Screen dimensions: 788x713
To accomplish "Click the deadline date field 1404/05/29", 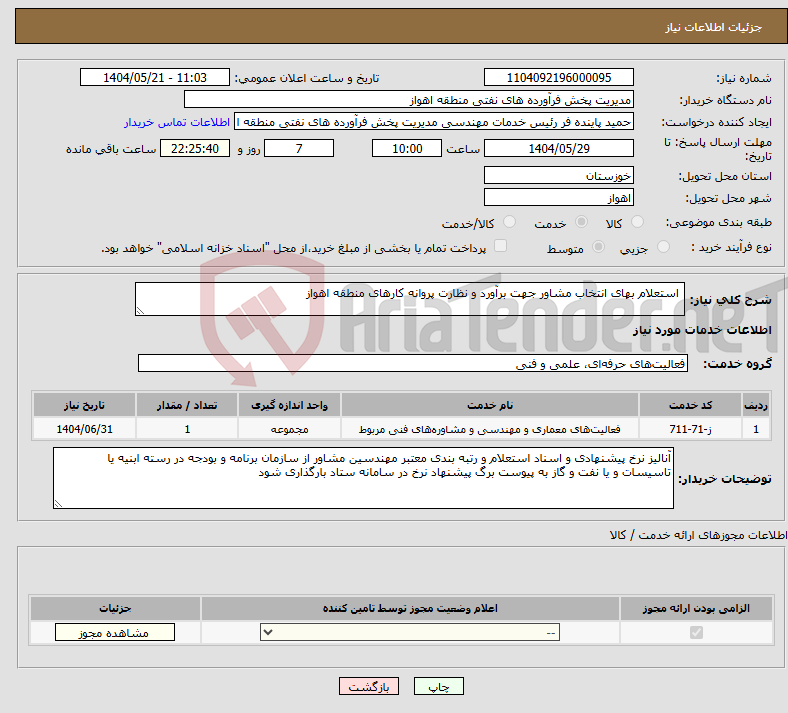I will pos(558,148).
